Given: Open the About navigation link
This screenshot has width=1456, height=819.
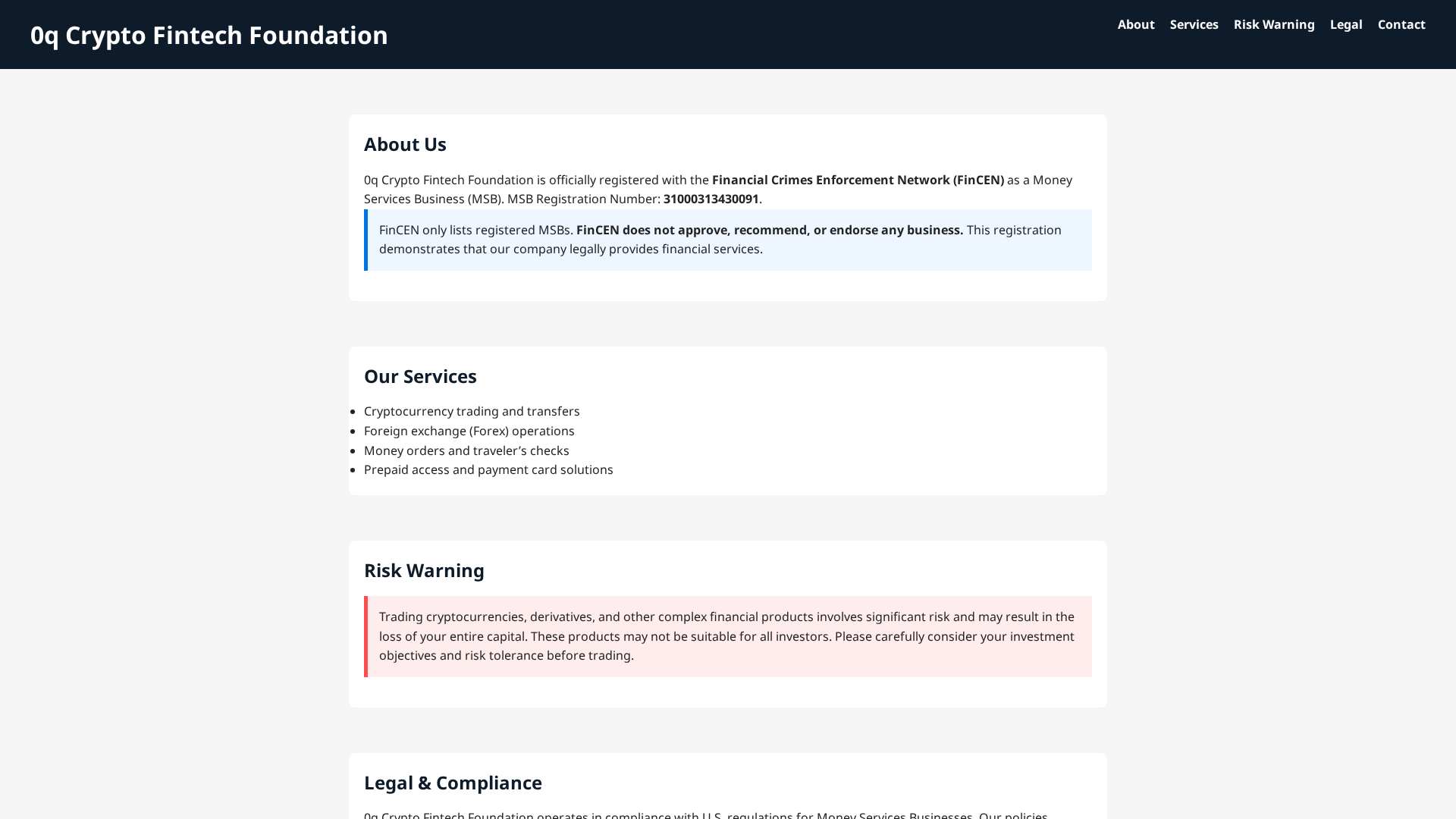Looking at the screenshot, I should 1135,24.
